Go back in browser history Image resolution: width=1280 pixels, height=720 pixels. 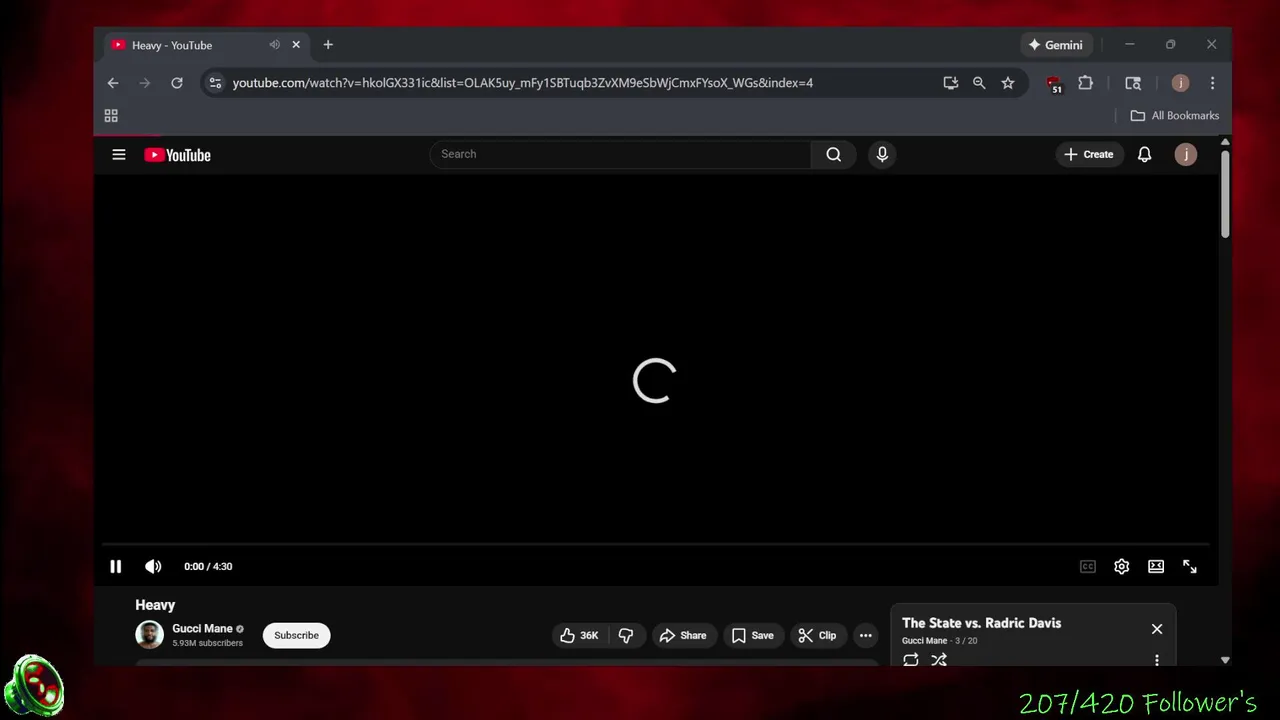113,83
